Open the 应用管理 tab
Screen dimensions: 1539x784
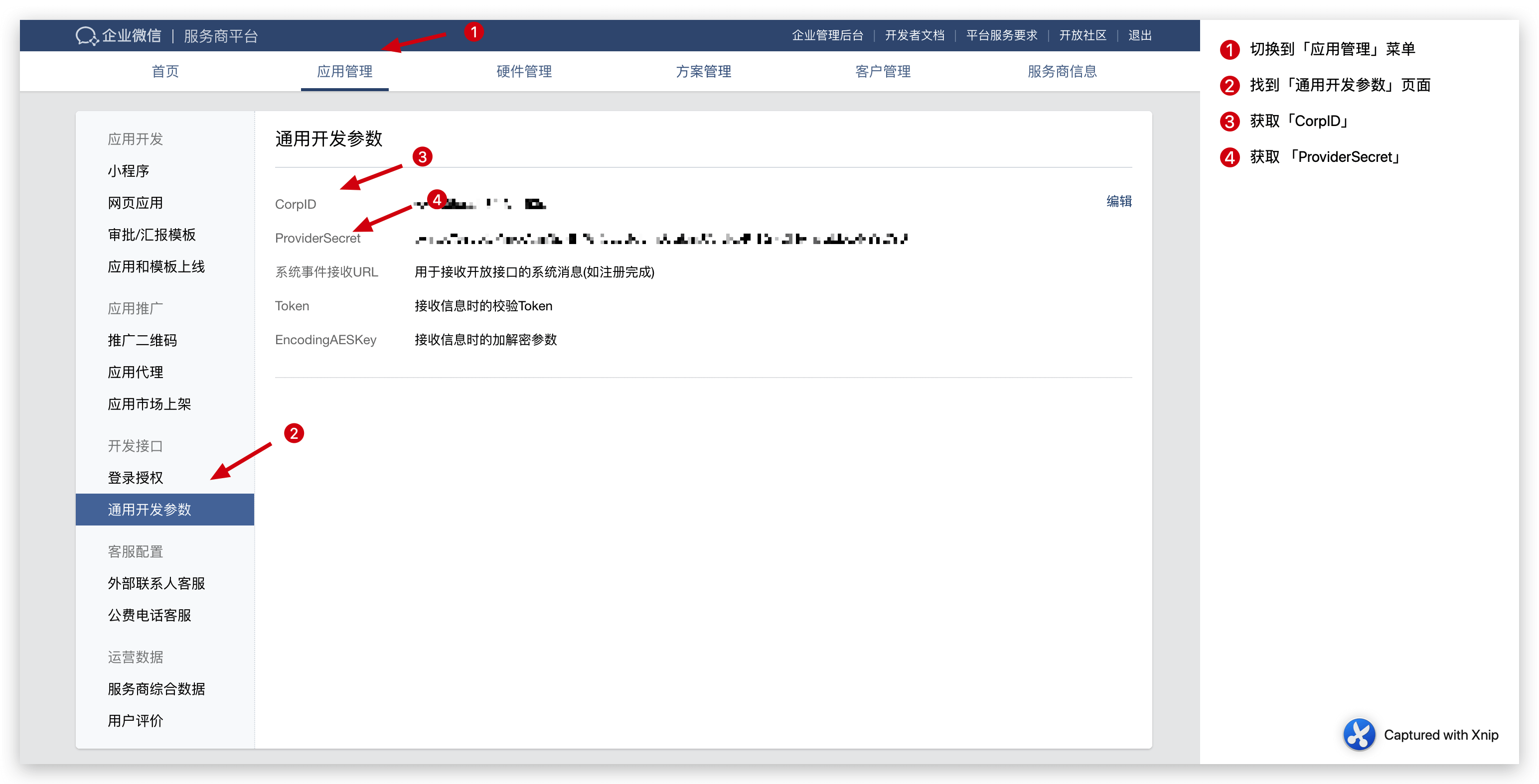(x=344, y=72)
